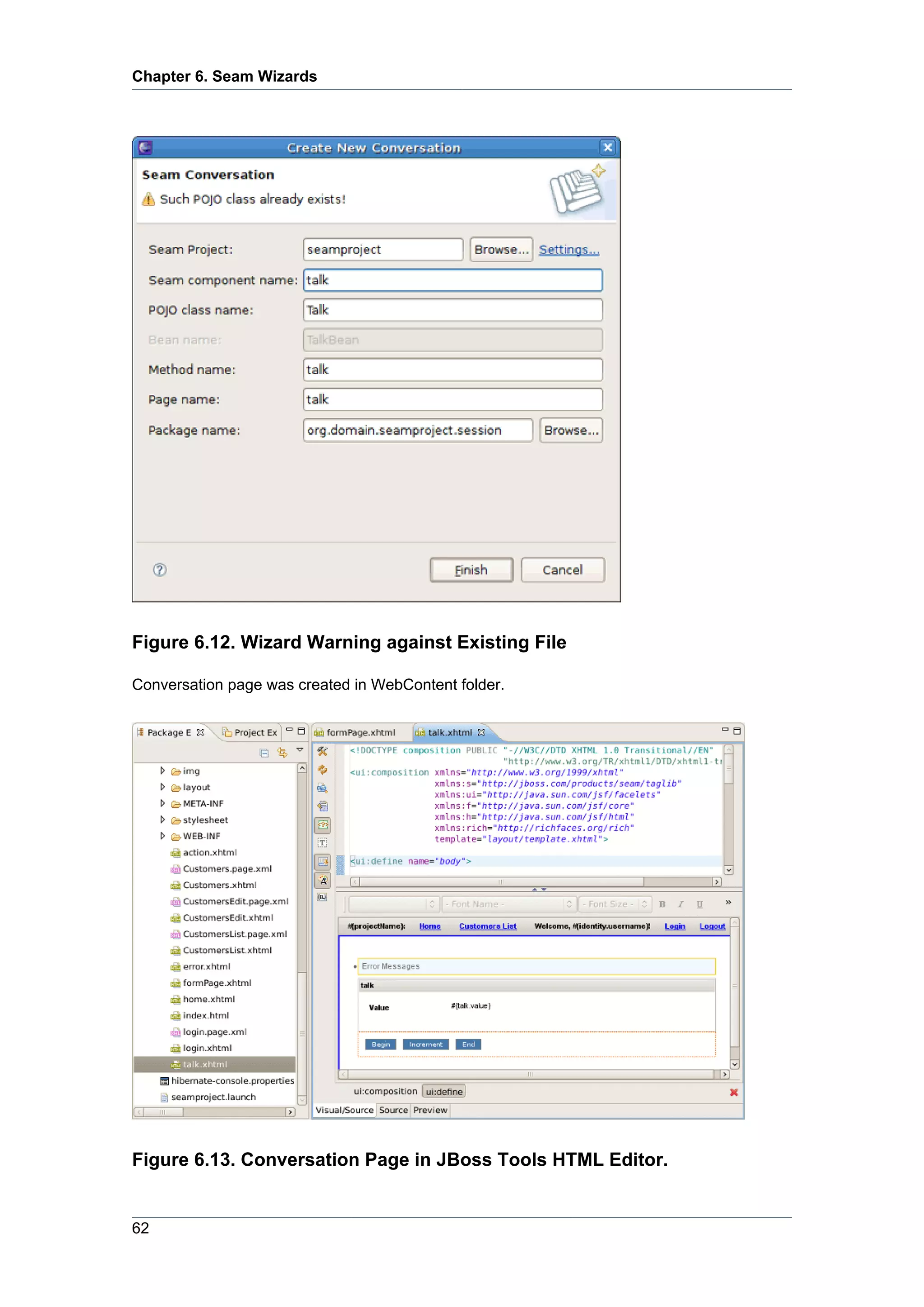Toggle the text formatting bar icon labelled T
924x1307 pixels.
coord(323,843)
